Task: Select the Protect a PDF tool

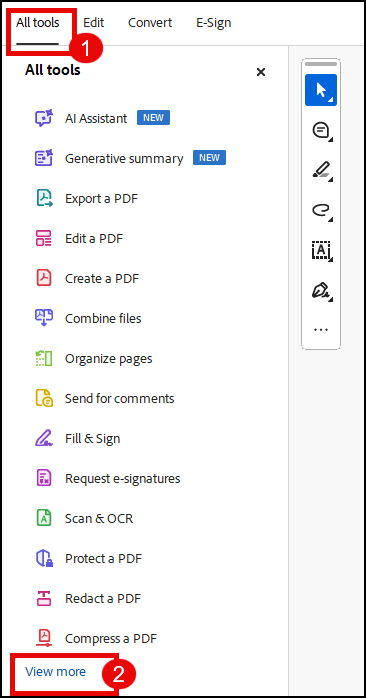Action: point(103,558)
